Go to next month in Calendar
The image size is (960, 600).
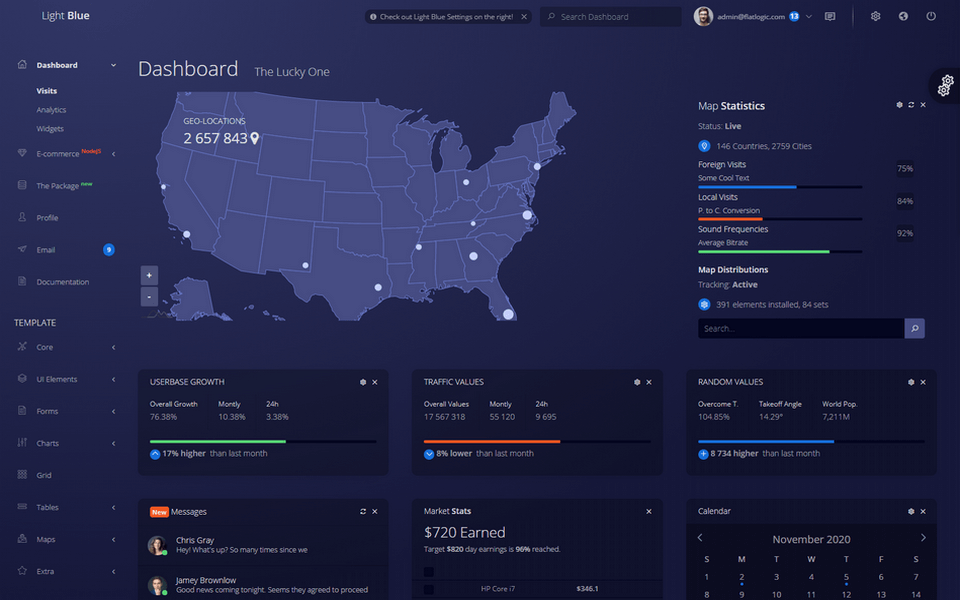[x=922, y=538]
